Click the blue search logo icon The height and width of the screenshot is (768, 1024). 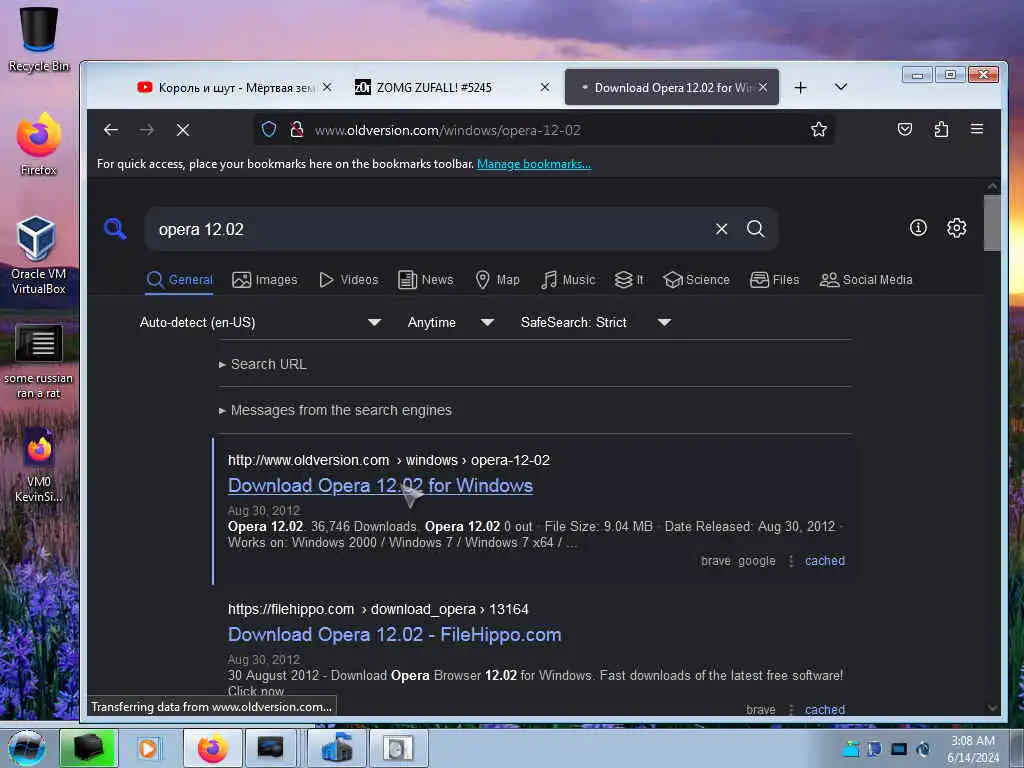(x=115, y=229)
